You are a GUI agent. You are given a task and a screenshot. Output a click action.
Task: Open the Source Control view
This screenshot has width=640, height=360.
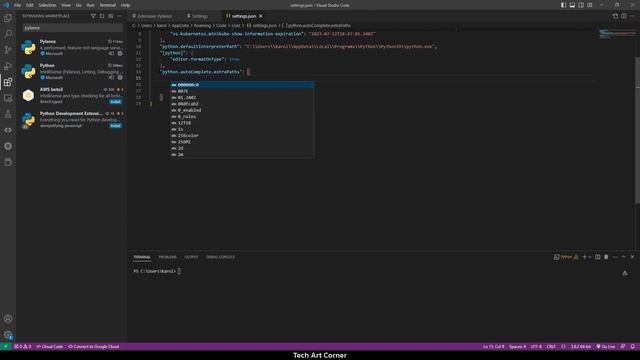[x=8, y=50]
